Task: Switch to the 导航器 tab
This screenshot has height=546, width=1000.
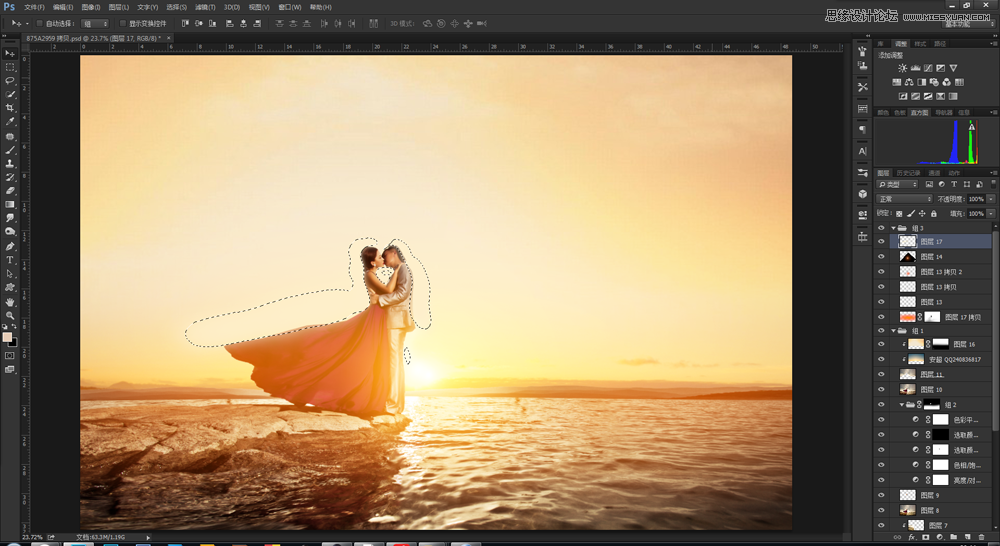Action: point(943,113)
